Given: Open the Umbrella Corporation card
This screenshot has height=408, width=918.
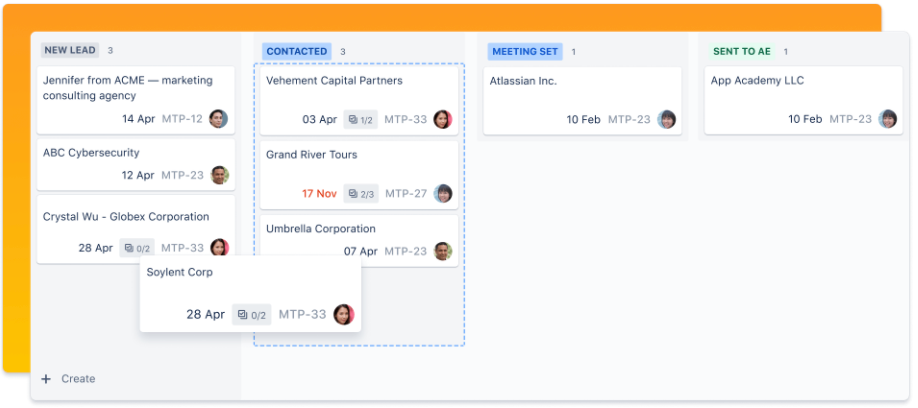Looking at the screenshot, I should click(x=321, y=229).
